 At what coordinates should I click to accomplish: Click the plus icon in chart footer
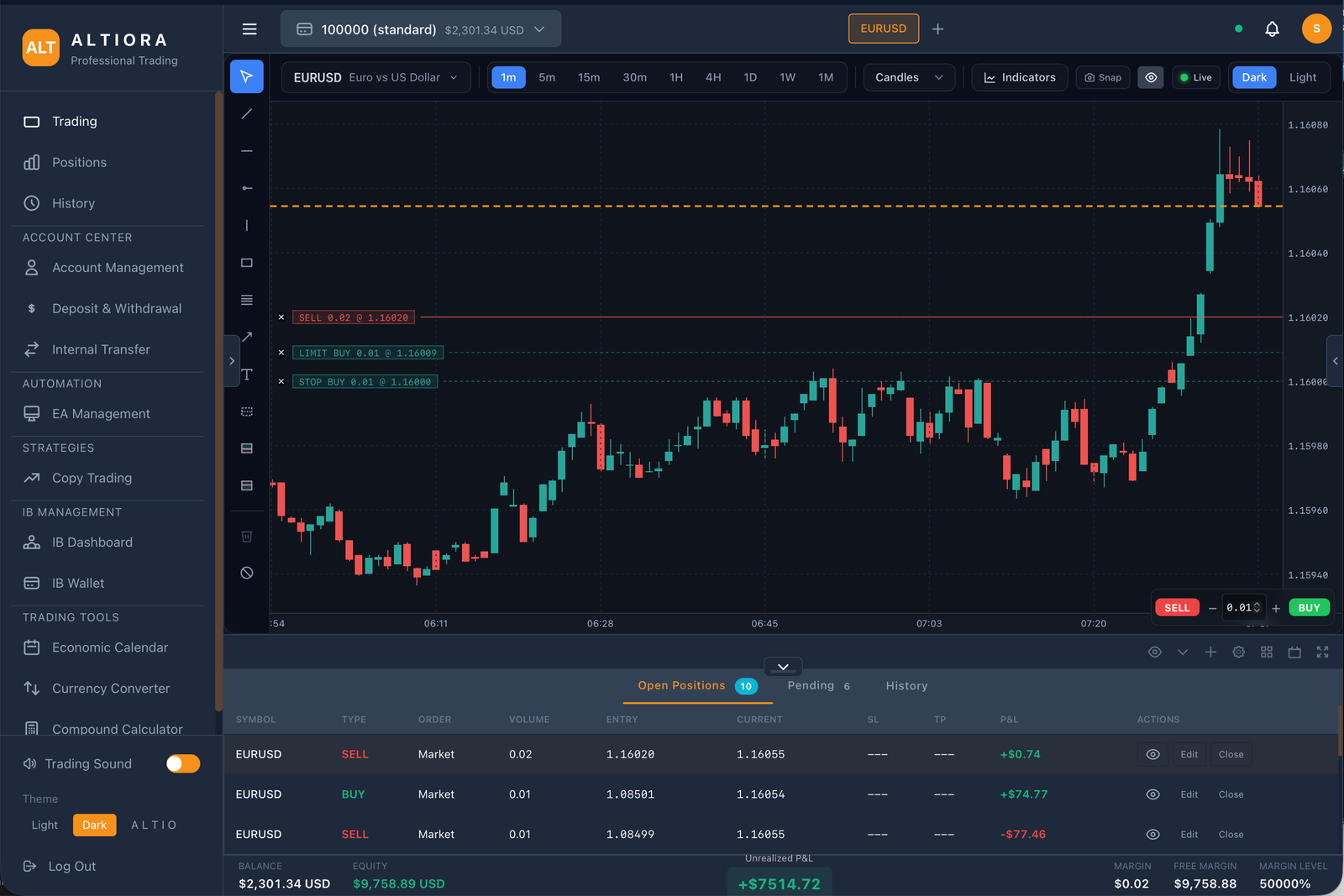click(x=1210, y=652)
